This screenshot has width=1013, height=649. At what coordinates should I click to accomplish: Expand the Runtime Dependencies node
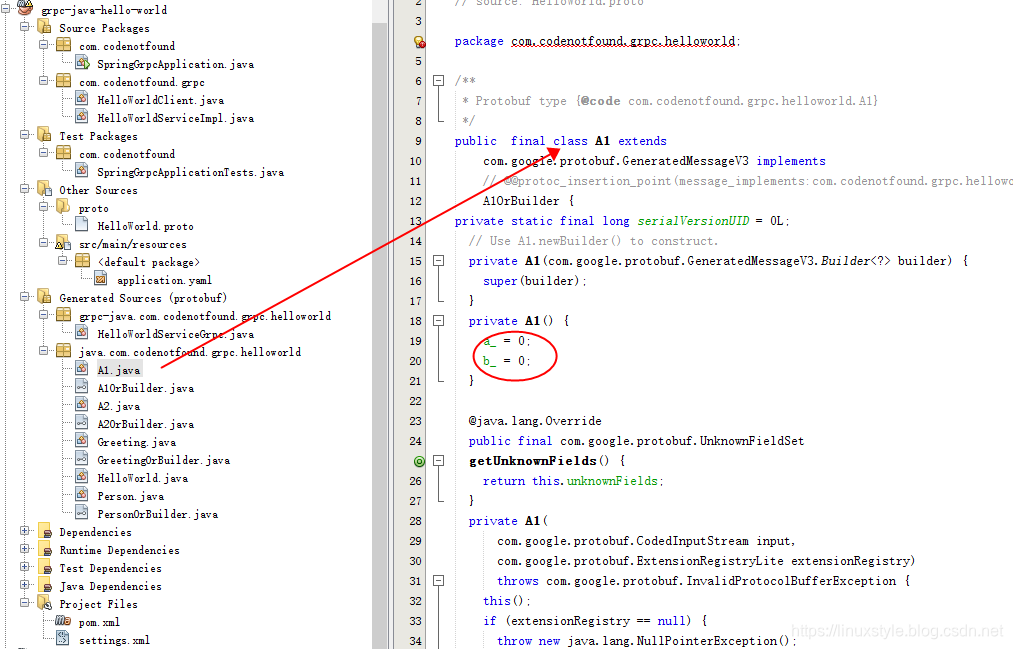(25, 549)
